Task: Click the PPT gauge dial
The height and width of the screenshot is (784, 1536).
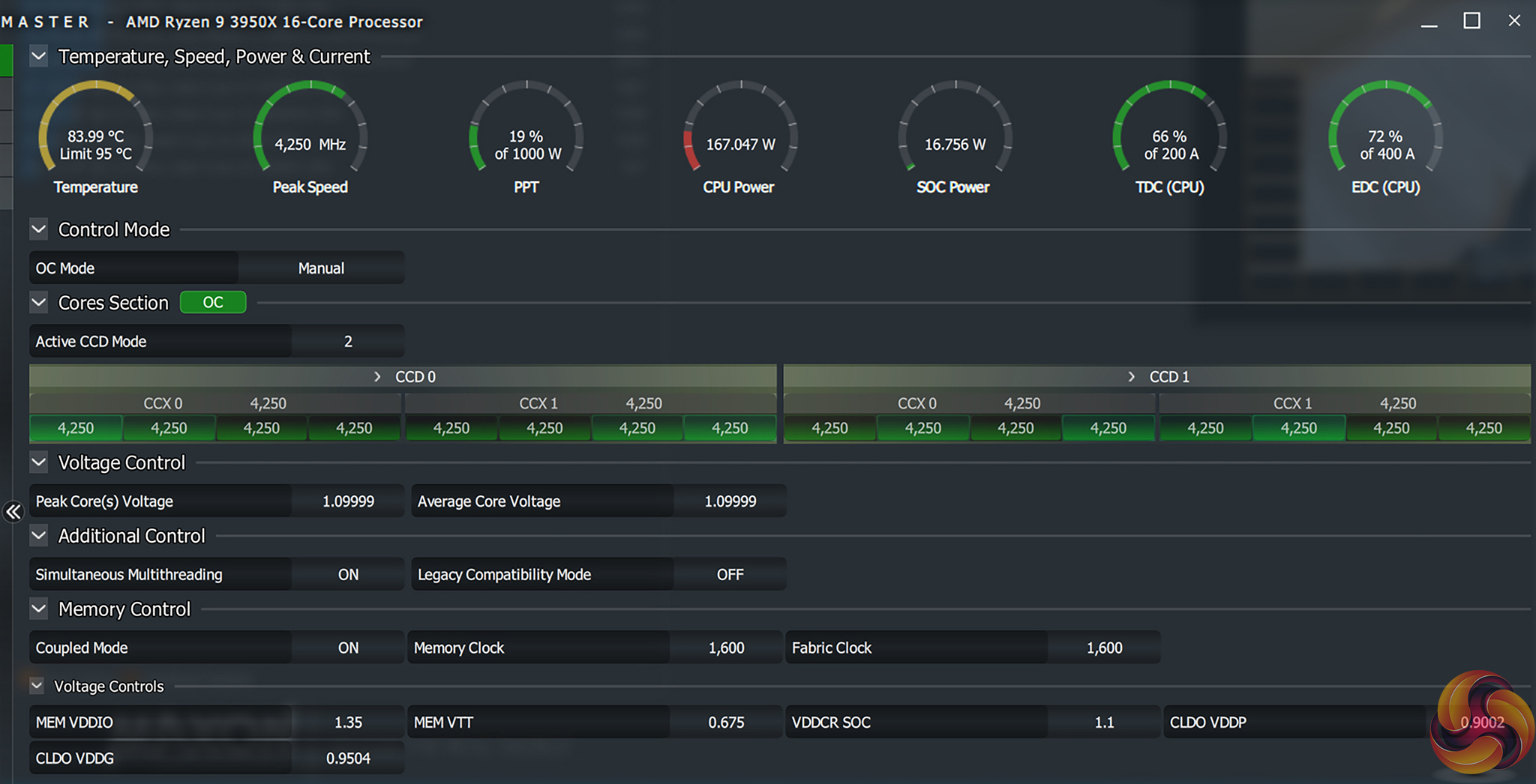Action: pyautogui.click(x=526, y=136)
